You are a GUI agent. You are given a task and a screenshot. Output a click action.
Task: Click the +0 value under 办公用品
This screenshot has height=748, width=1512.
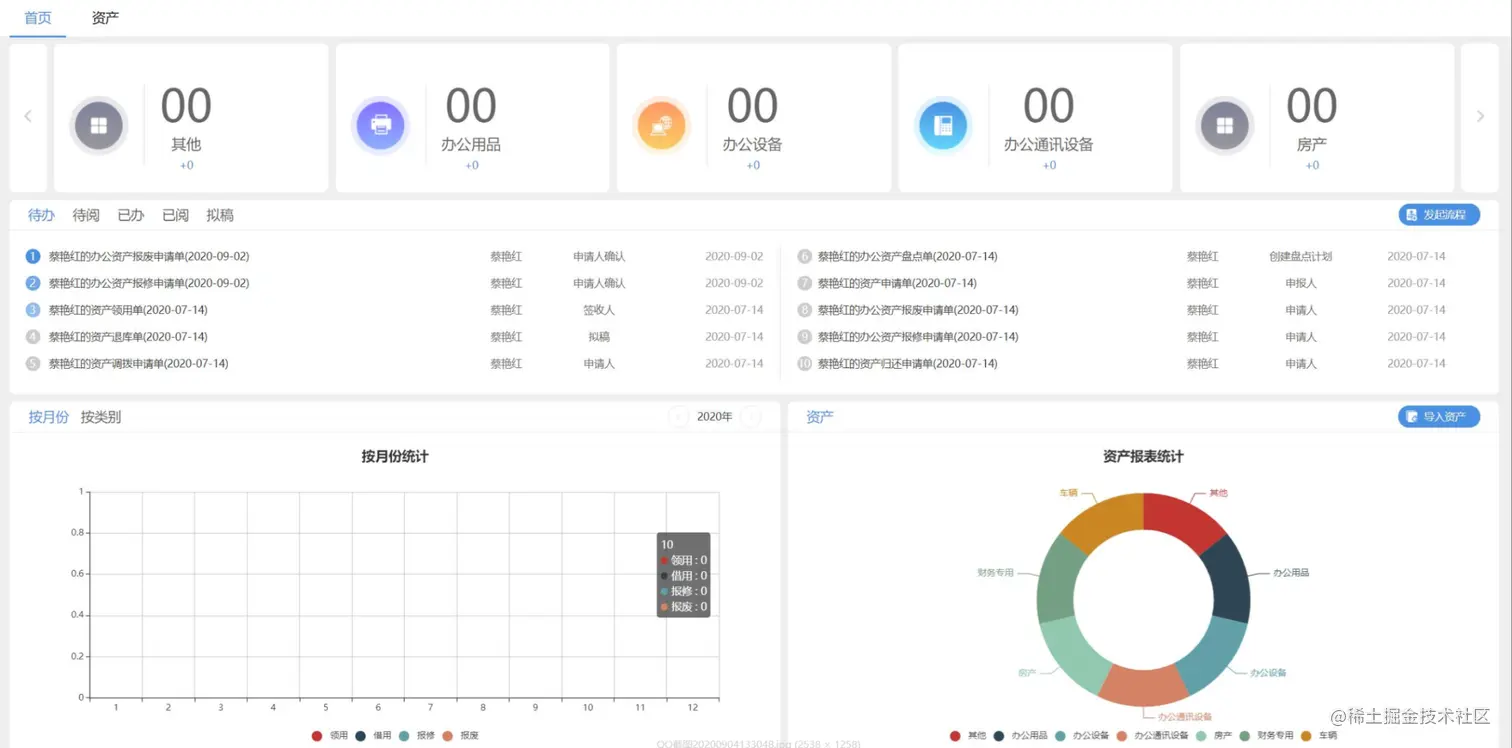tap(472, 165)
